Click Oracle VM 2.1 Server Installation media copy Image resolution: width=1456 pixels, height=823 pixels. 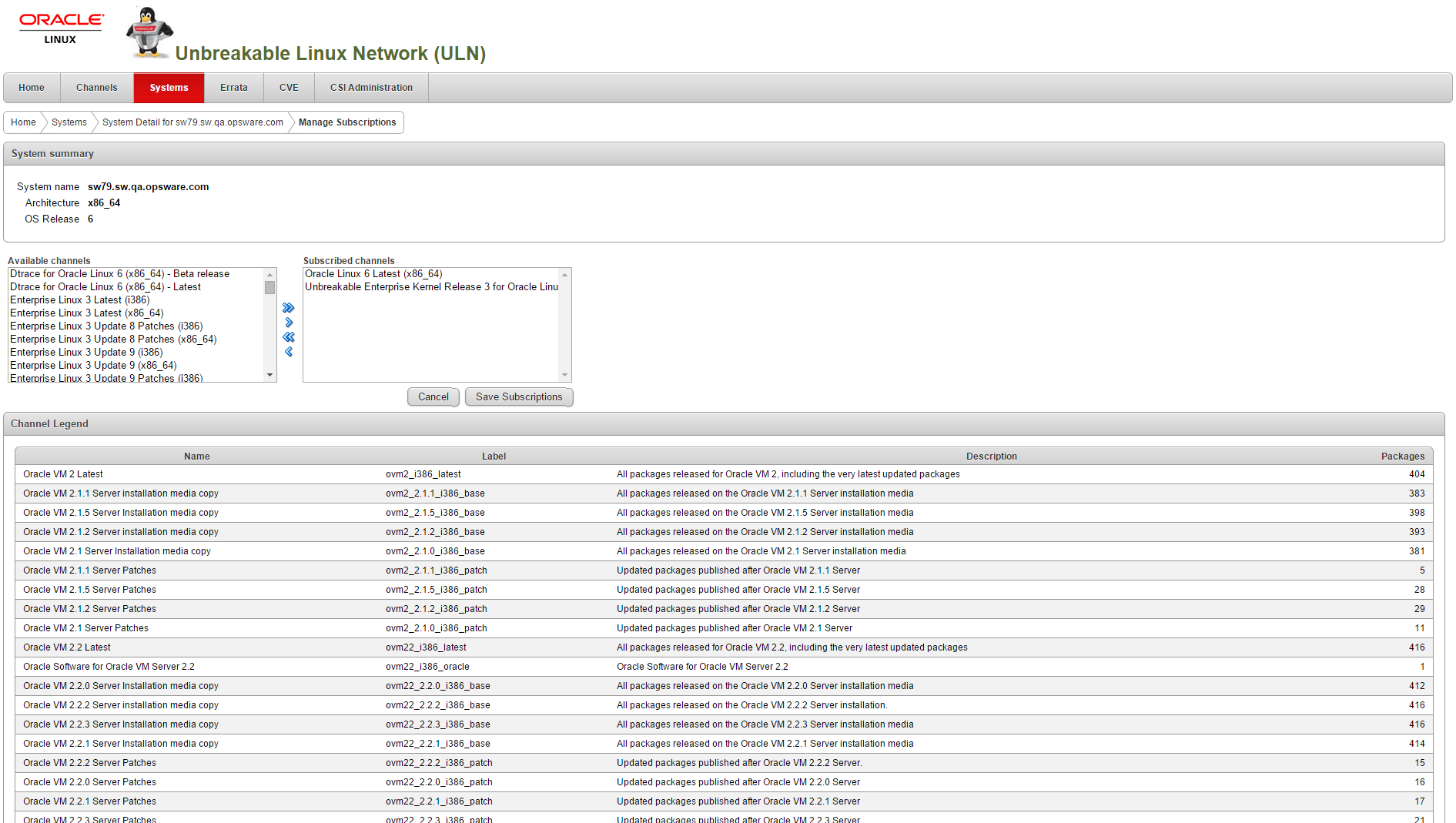[117, 551]
